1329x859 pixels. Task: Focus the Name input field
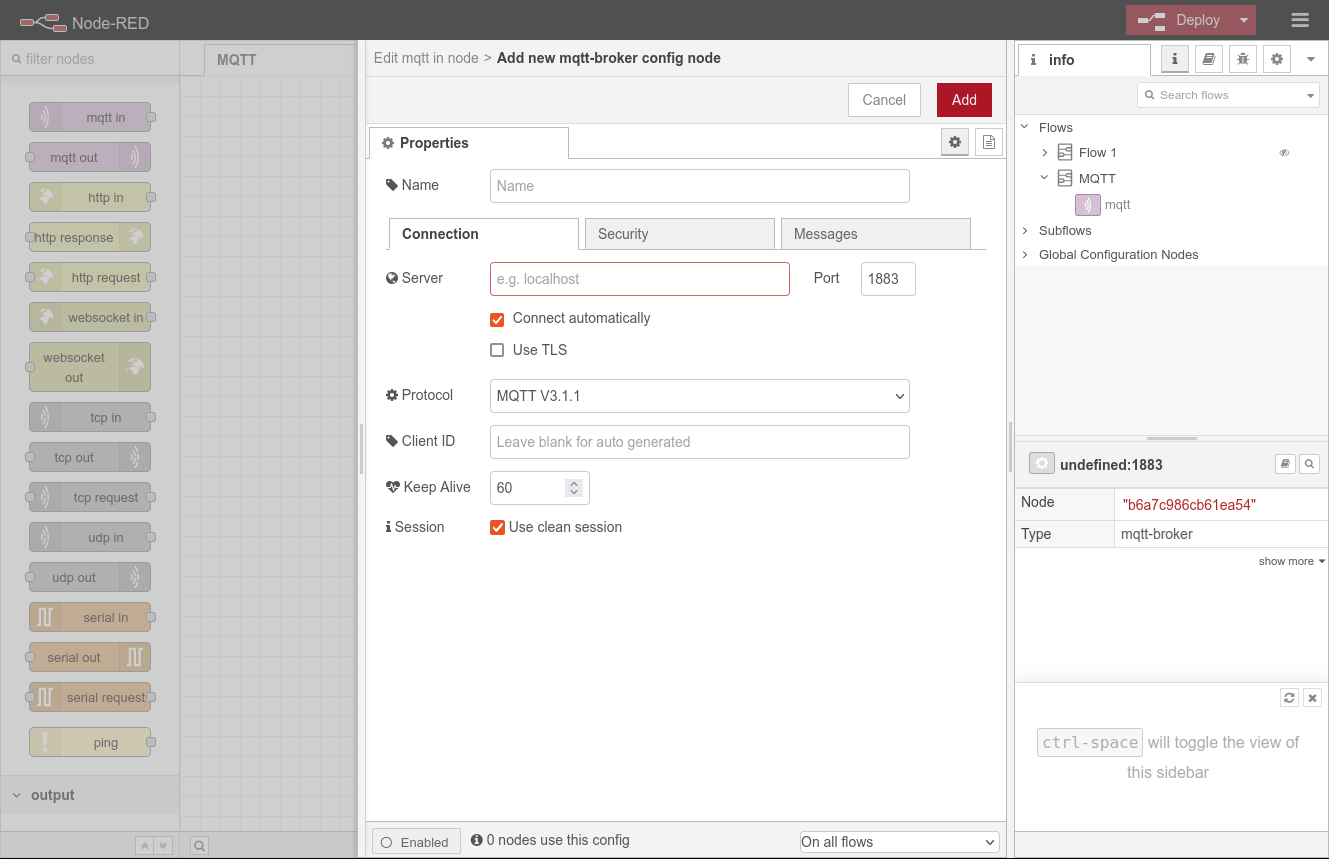tap(700, 186)
